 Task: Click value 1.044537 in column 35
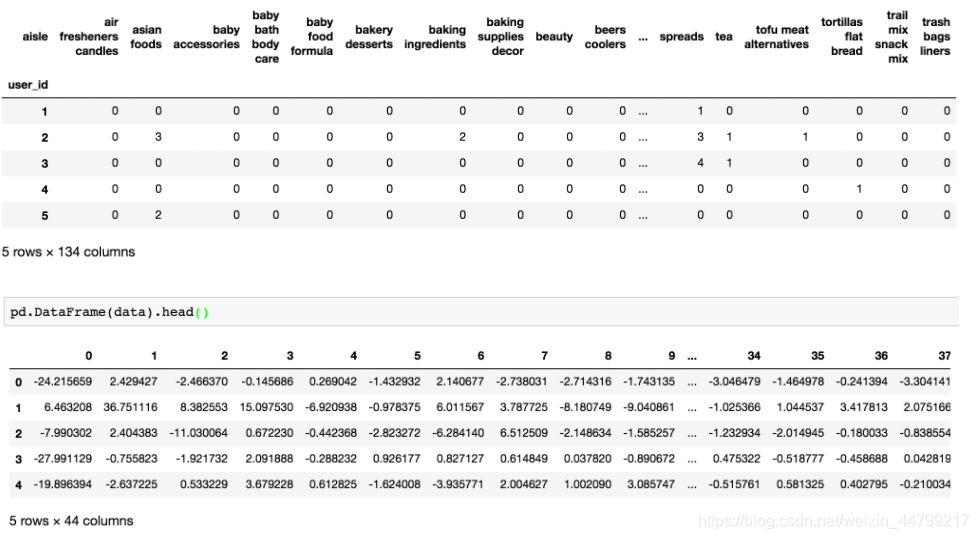click(x=800, y=407)
